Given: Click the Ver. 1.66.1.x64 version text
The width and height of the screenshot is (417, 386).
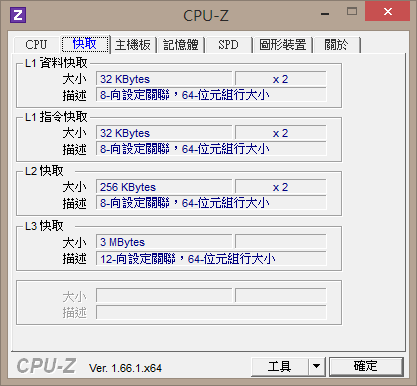Looking at the screenshot, I should coord(125,368).
